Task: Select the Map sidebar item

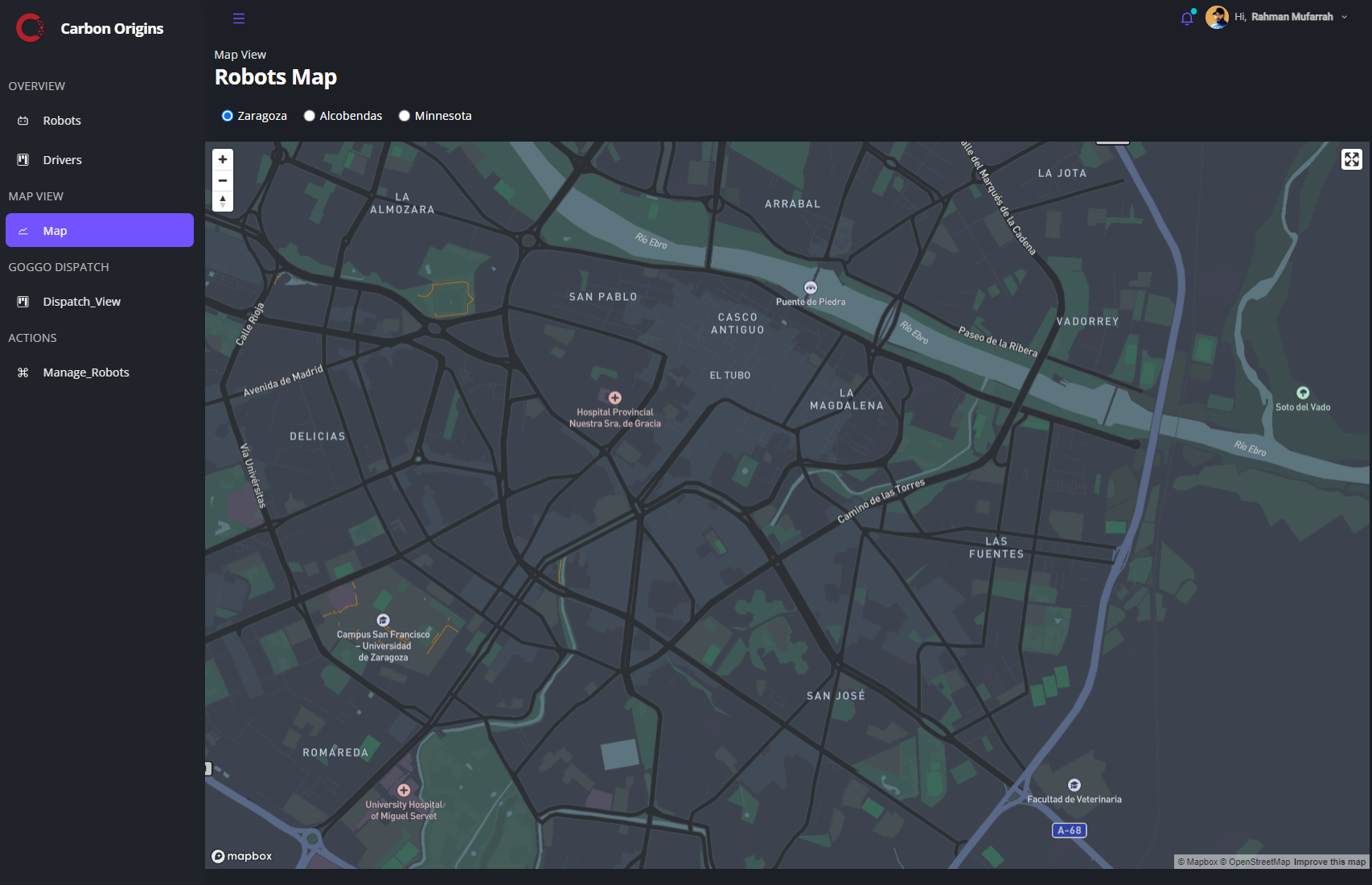Action: pos(55,231)
